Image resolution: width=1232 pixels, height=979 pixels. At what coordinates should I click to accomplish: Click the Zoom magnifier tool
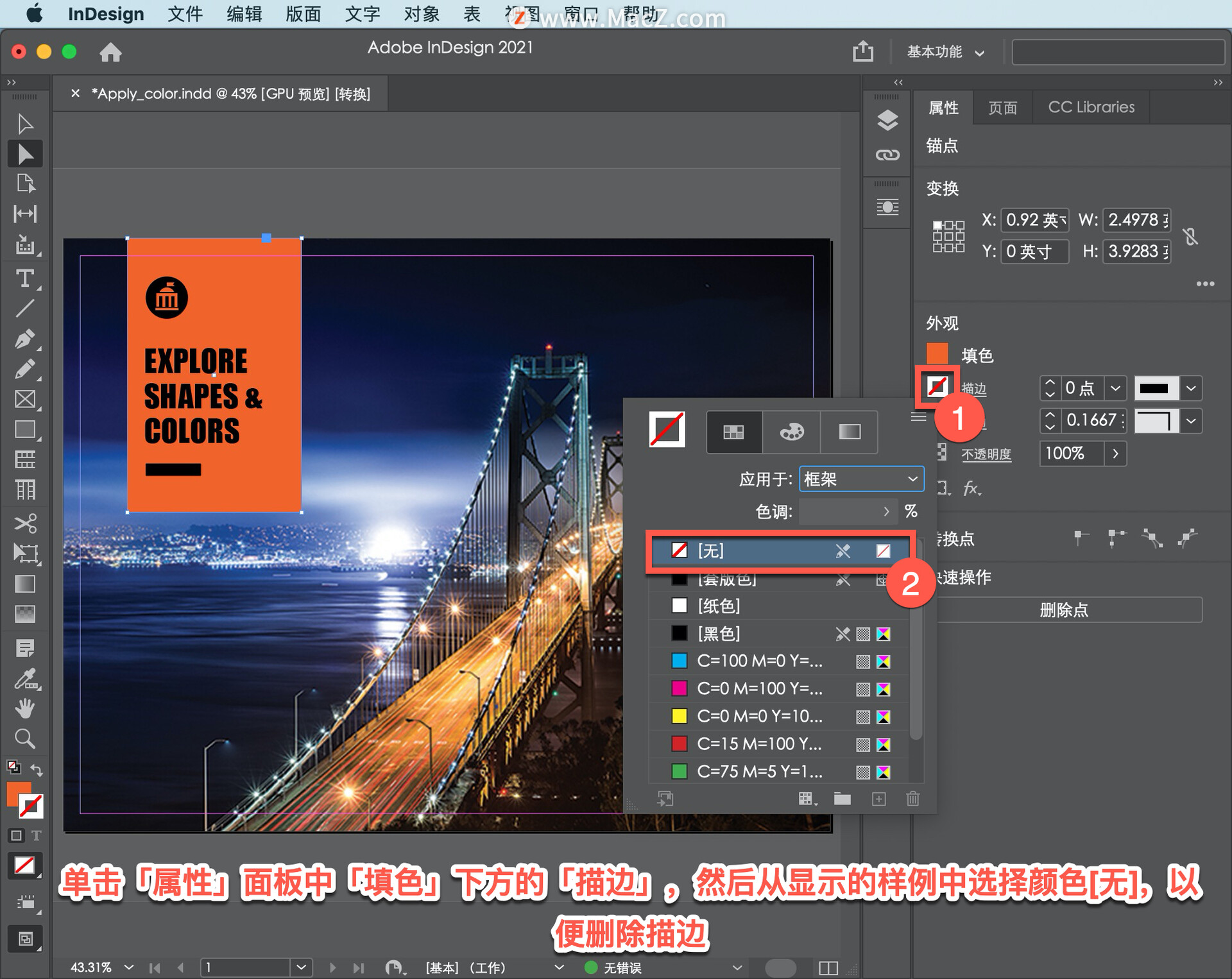pos(24,739)
